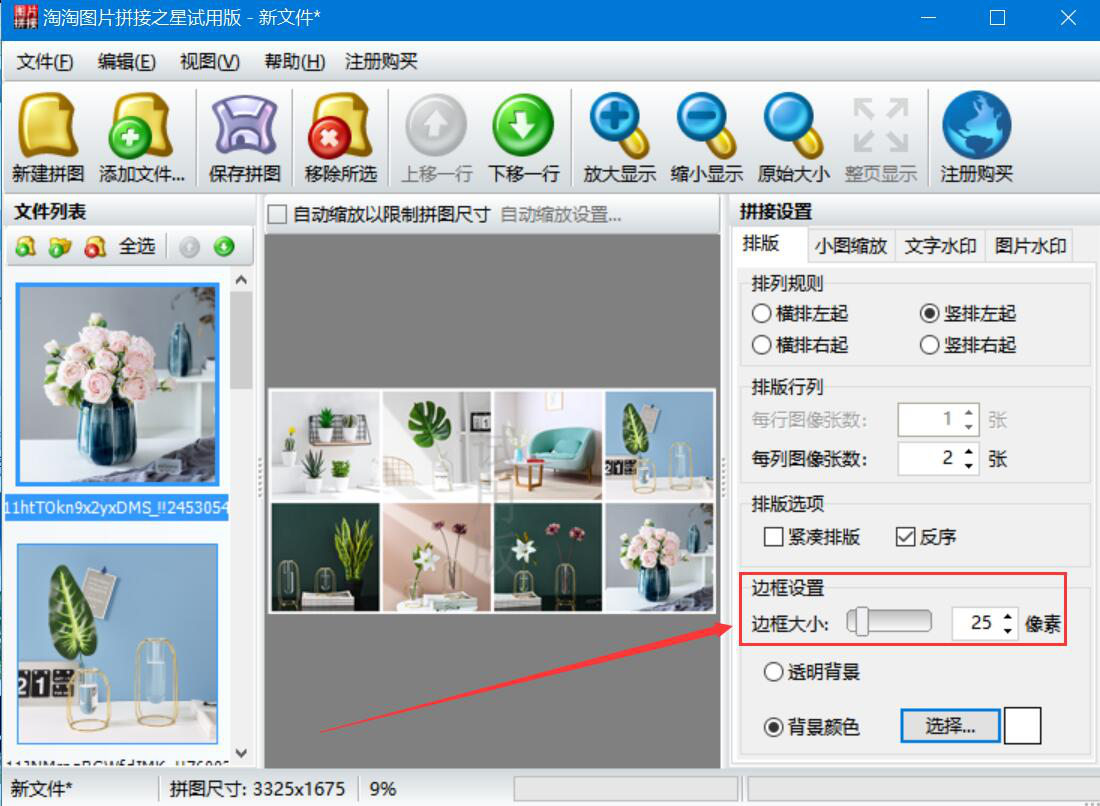
Task: Choose 透明背景 radio option
Action: (x=773, y=672)
